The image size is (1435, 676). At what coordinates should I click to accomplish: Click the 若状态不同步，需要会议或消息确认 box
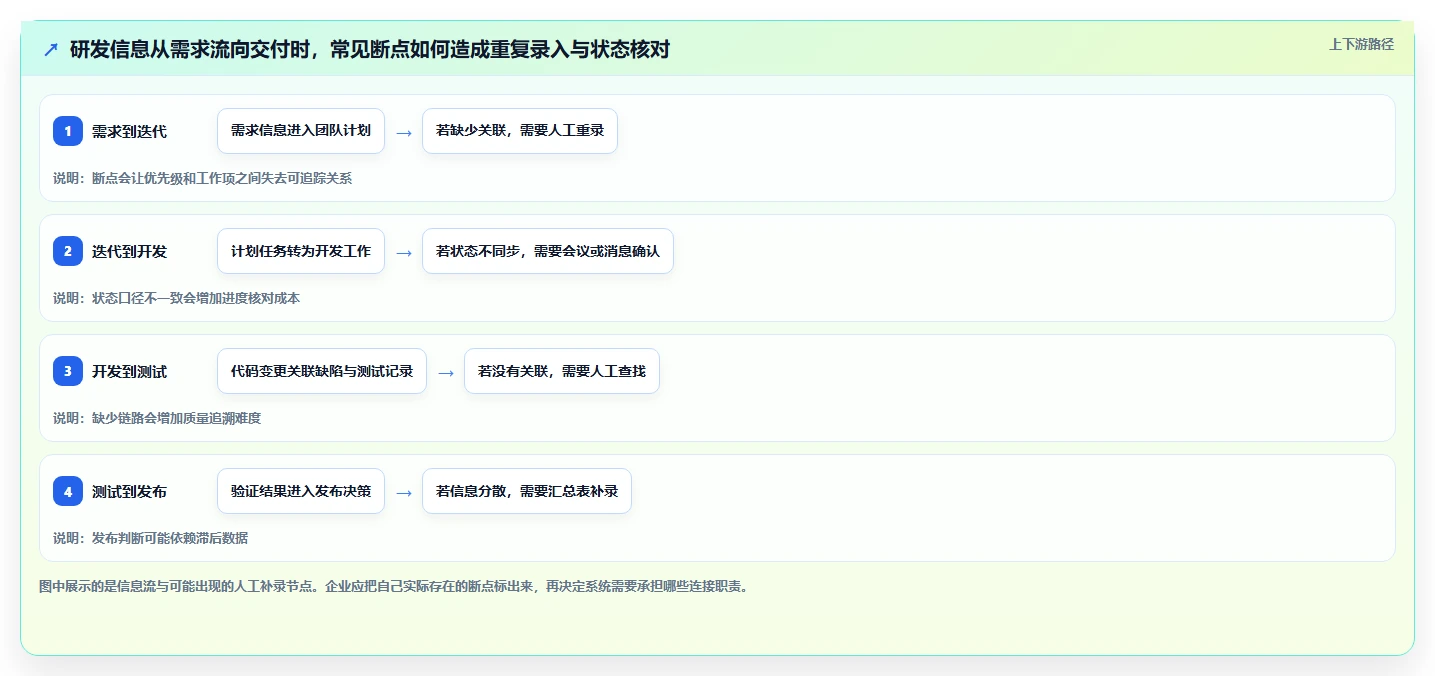coord(548,251)
